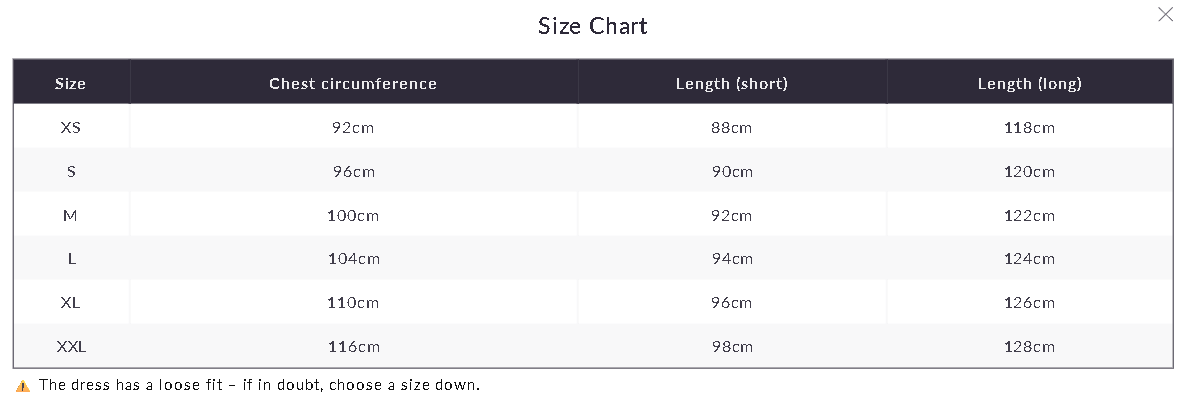The height and width of the screenshot is (404, 1184).
Task: Select the XL size row label
Action: click(x=70, y=303)
